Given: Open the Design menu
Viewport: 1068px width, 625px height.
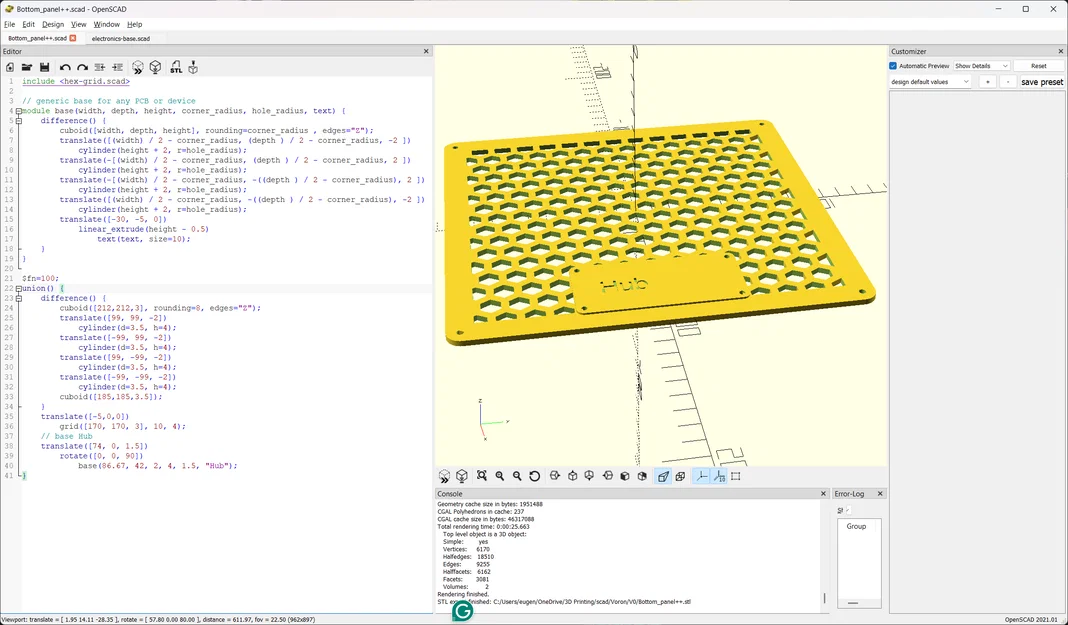Looking at the screenshot, I should click(52, 25).
